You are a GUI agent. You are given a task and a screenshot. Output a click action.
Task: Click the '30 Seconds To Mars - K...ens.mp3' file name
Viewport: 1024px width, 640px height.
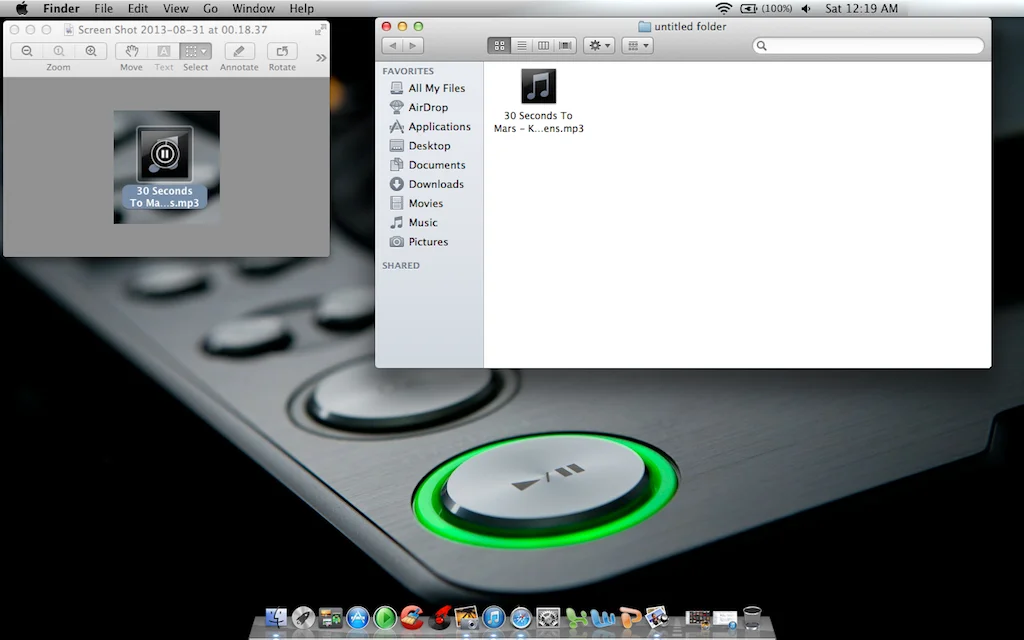coord(539,122)
